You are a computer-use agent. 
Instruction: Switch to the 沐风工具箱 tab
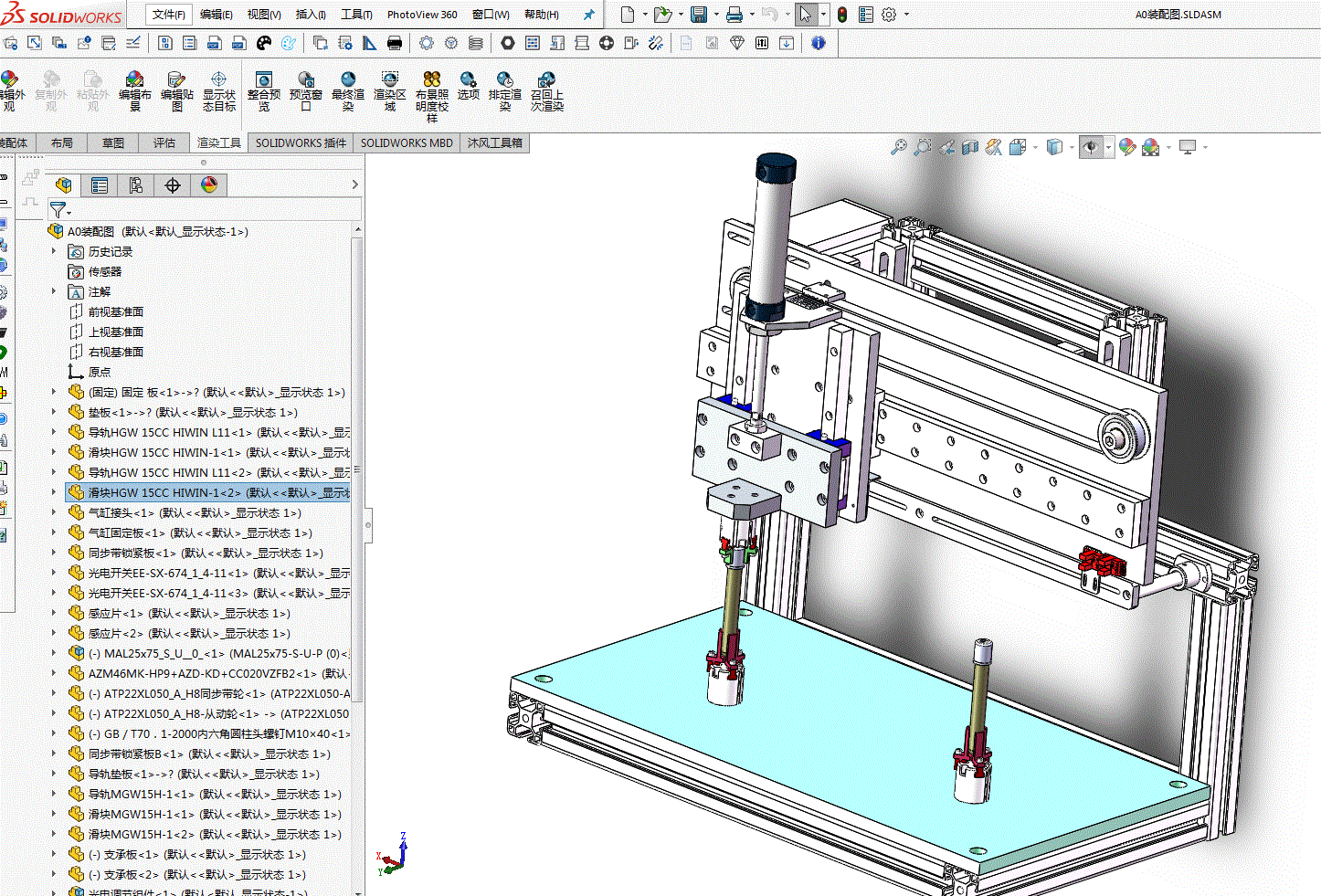pyautogui.click(x=495, y=142)
